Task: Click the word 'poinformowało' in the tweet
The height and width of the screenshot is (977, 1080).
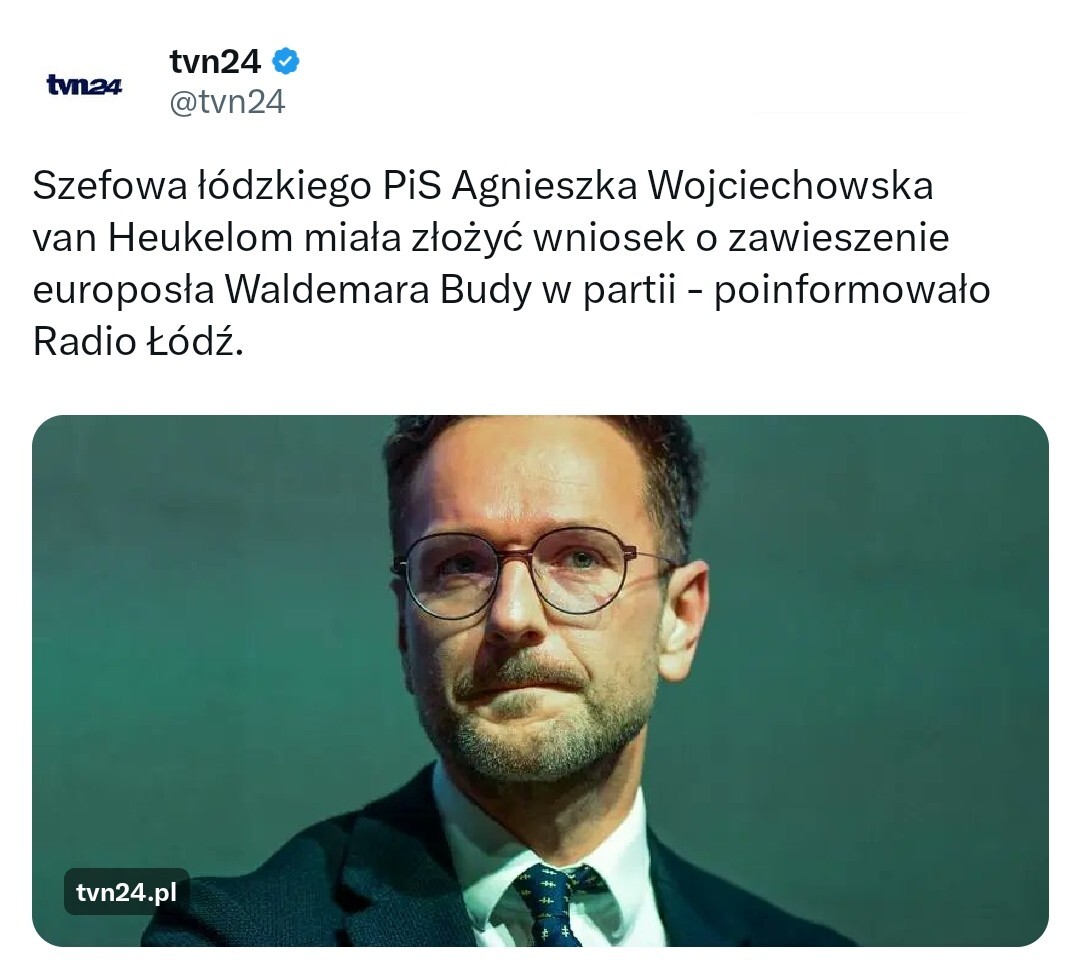Action: click(x=852, y=291)
